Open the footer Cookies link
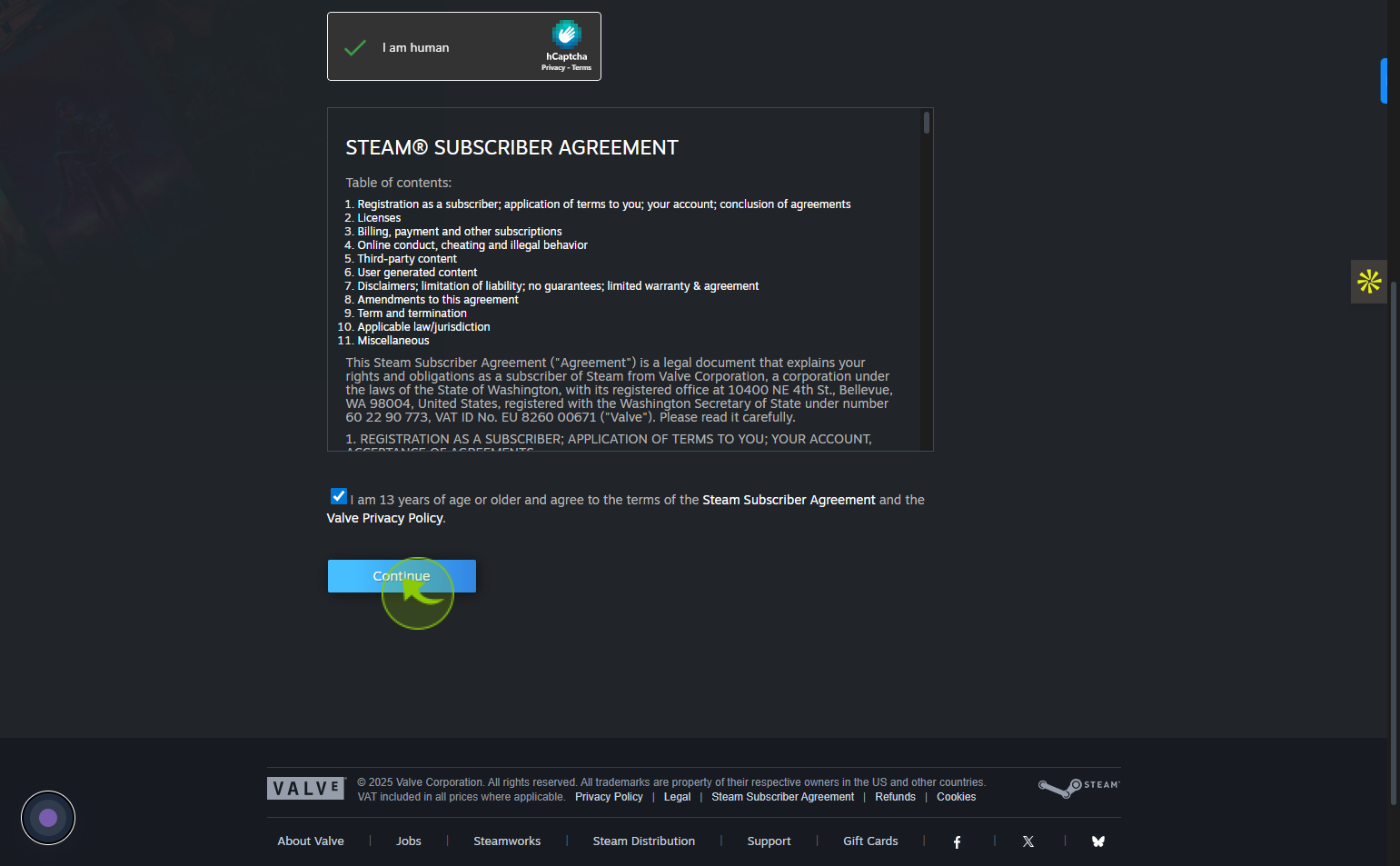 pyautogui.click(x=957, y=797)
